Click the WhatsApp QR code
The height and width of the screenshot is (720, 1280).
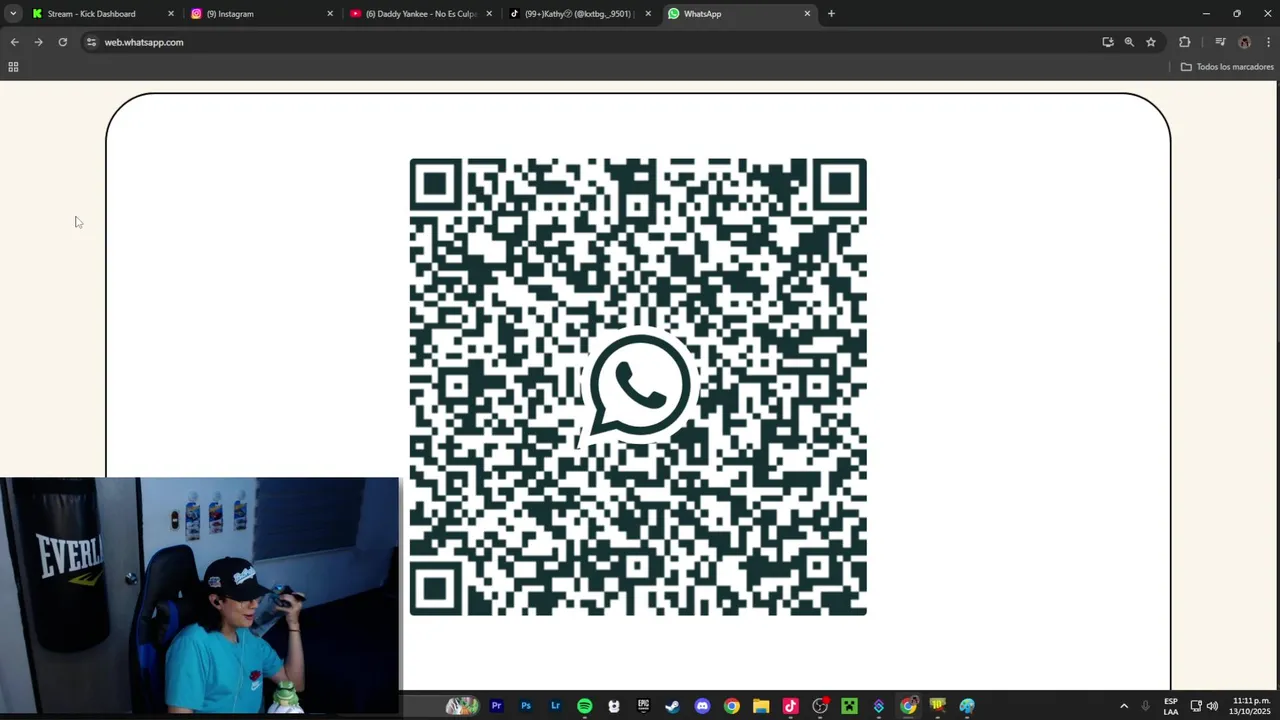coord(638,387)
